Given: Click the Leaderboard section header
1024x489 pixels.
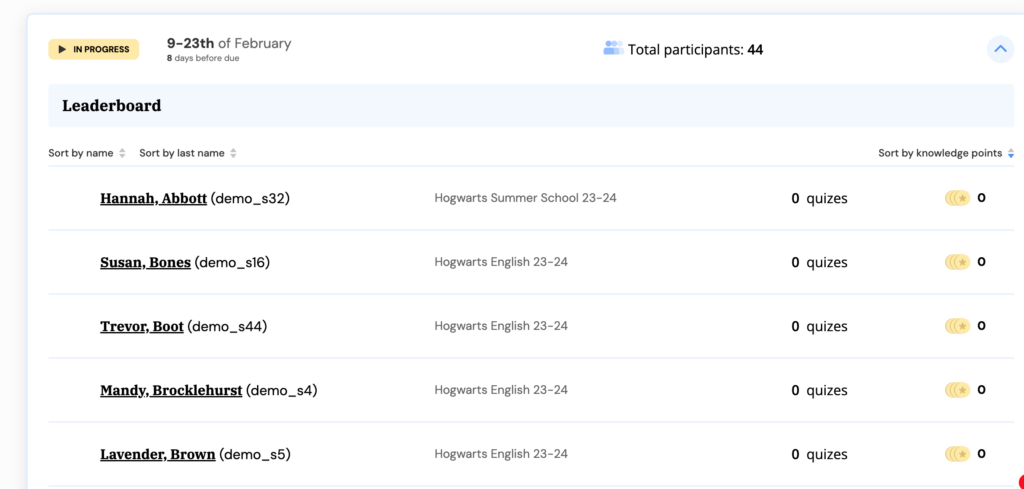Looking at the screenshot, I should 531,106.
